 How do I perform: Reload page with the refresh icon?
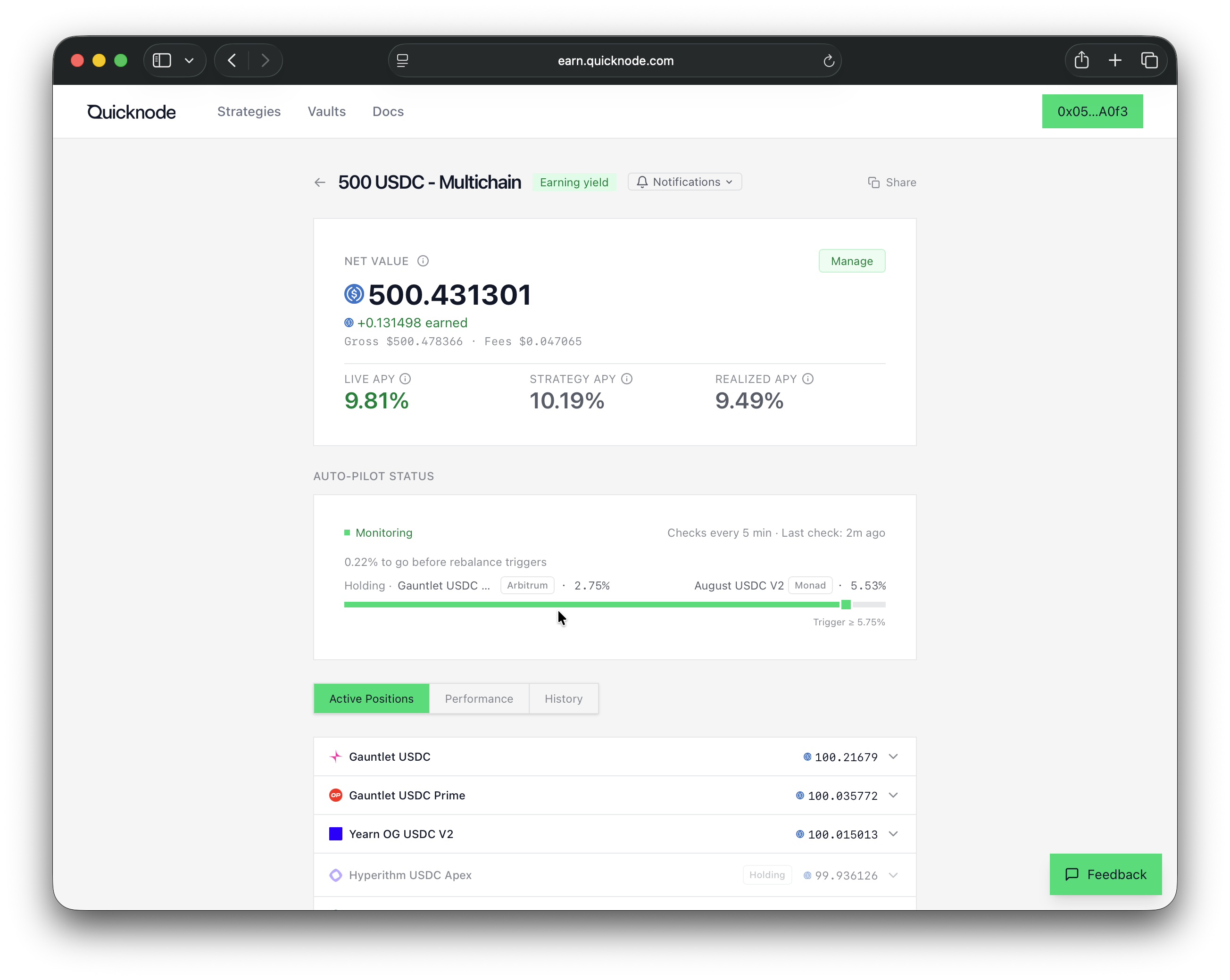point(829,60)
